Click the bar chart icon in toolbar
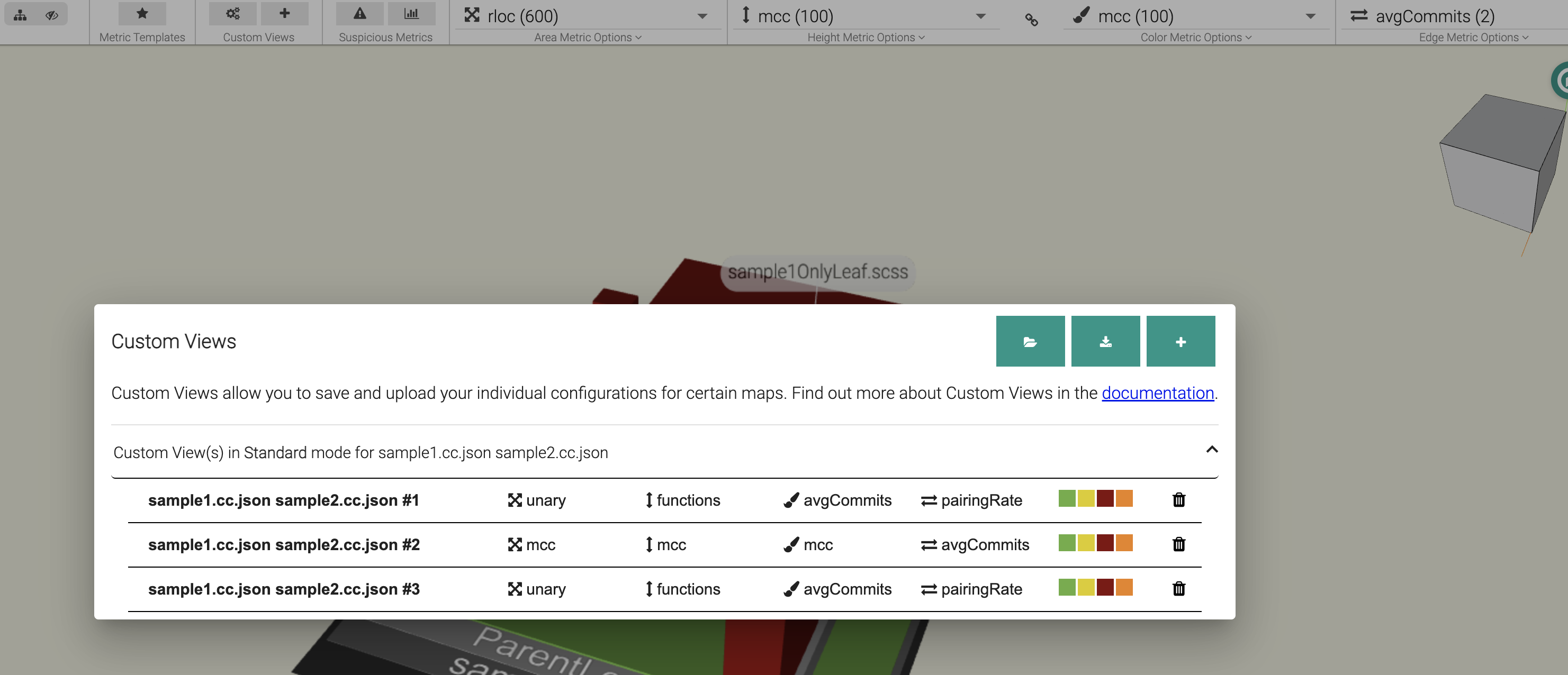Screen dimensions: 1568x675 411,13
